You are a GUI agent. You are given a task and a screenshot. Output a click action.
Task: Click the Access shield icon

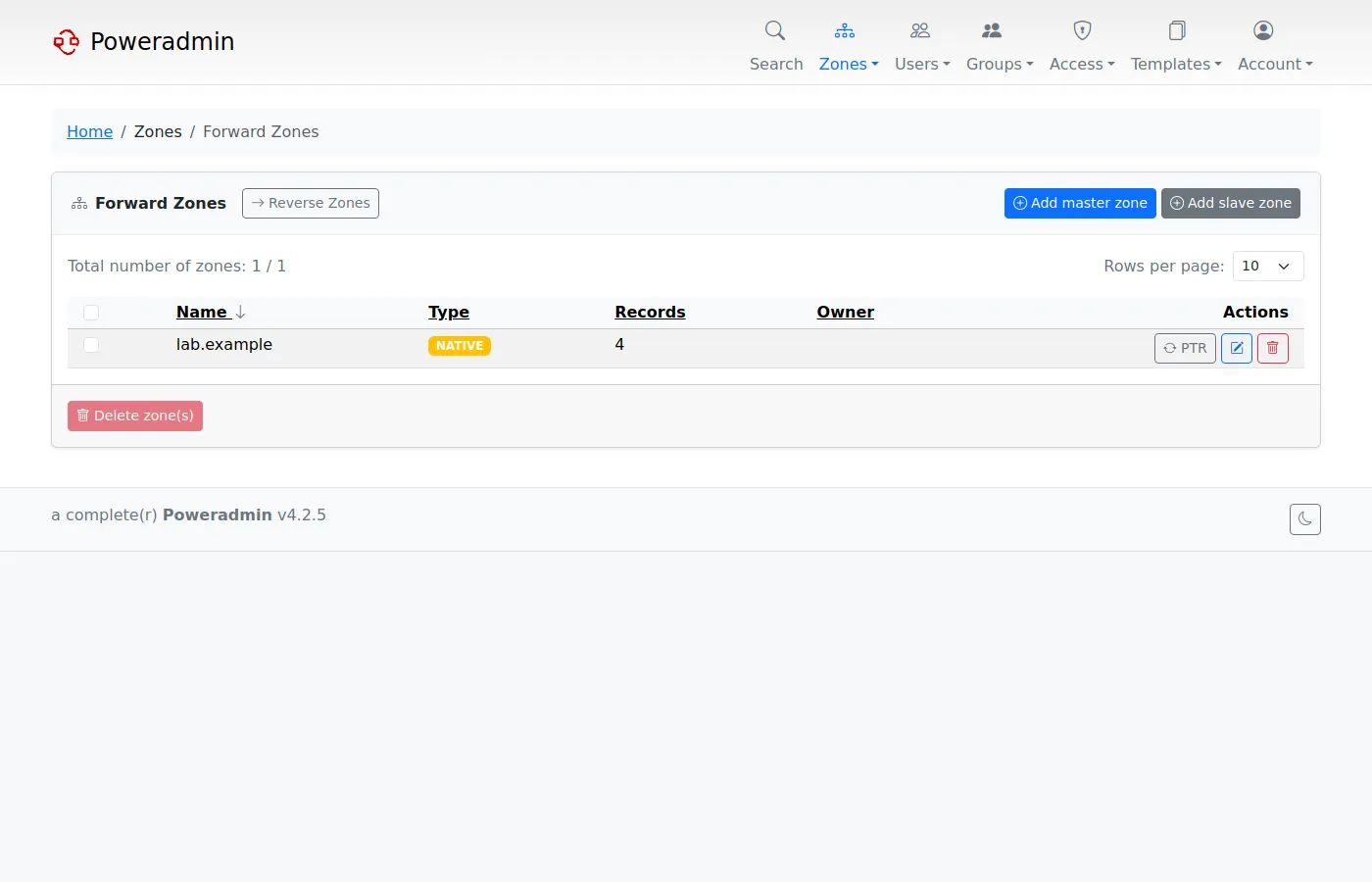[x=1082, y=30]
